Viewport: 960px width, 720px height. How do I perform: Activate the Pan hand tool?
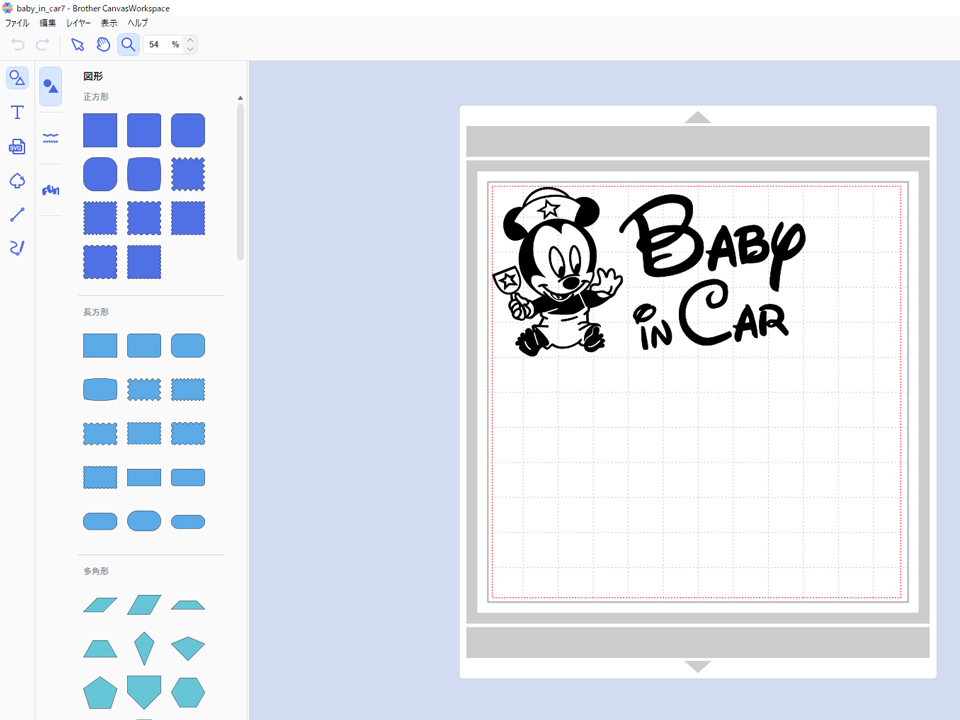point(103,45)
